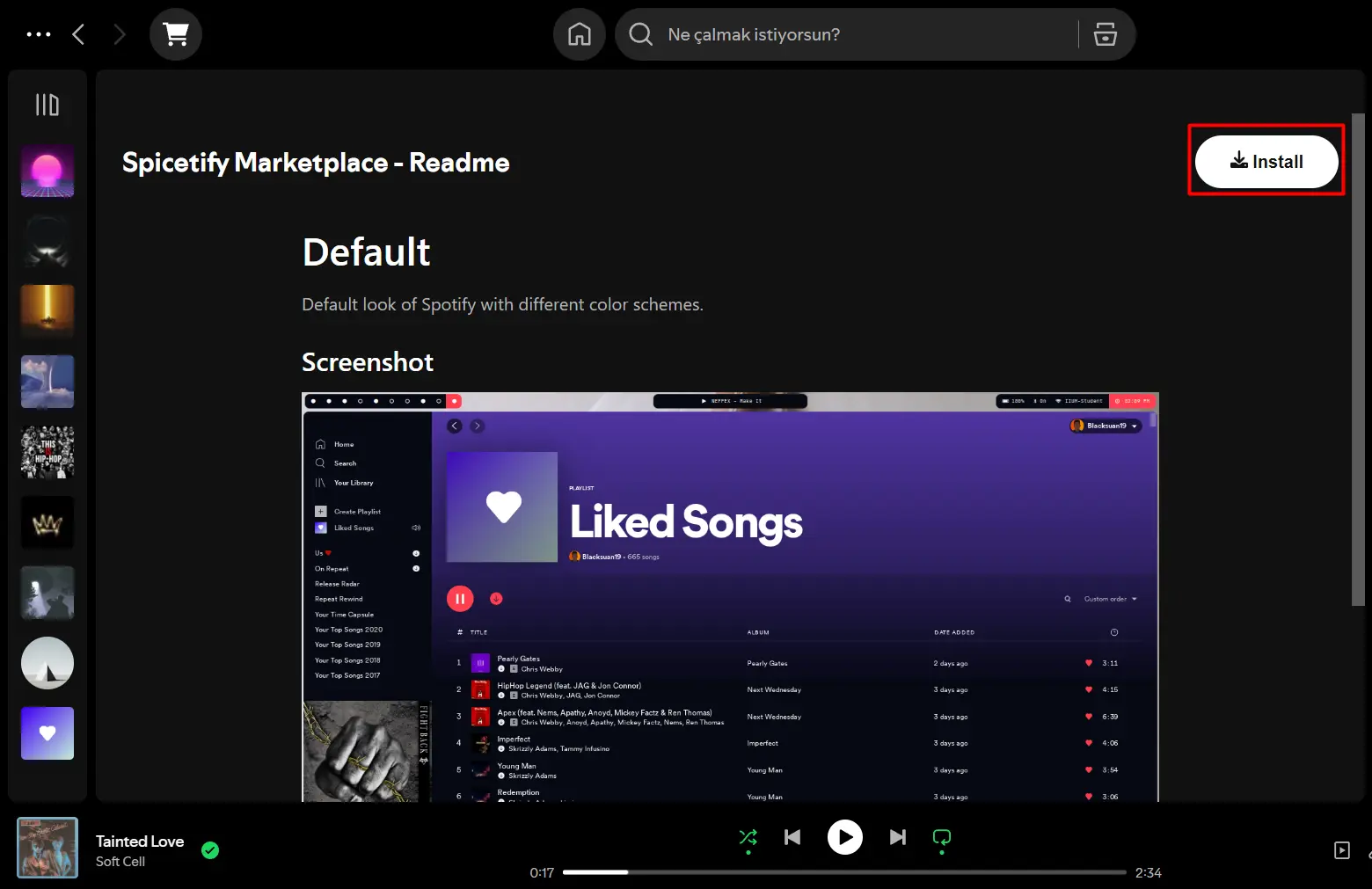Open Liked Songs heart tile in sidebar

[47, 733]
